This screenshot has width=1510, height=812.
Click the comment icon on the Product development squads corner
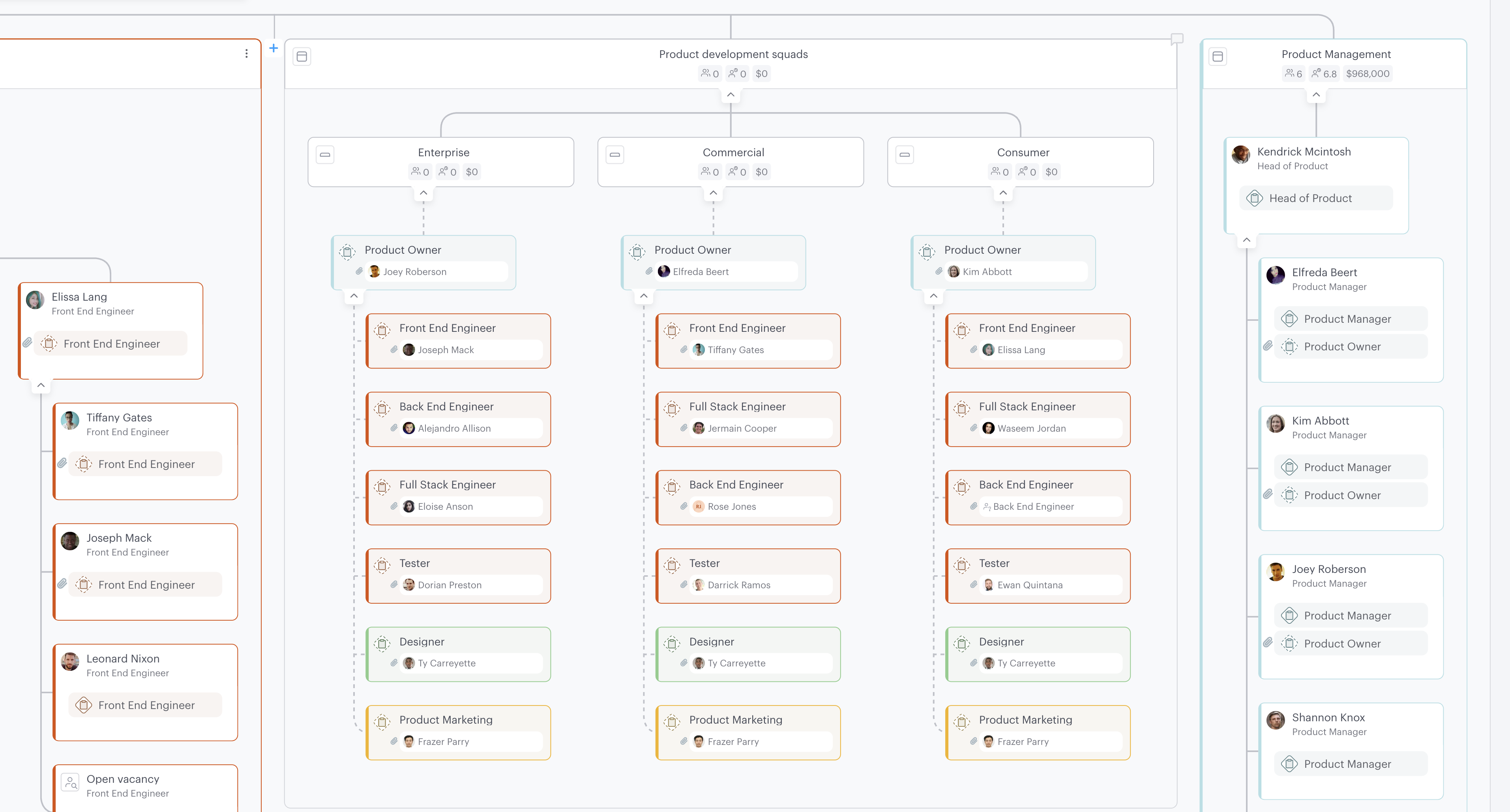[x=1177, y=39]
